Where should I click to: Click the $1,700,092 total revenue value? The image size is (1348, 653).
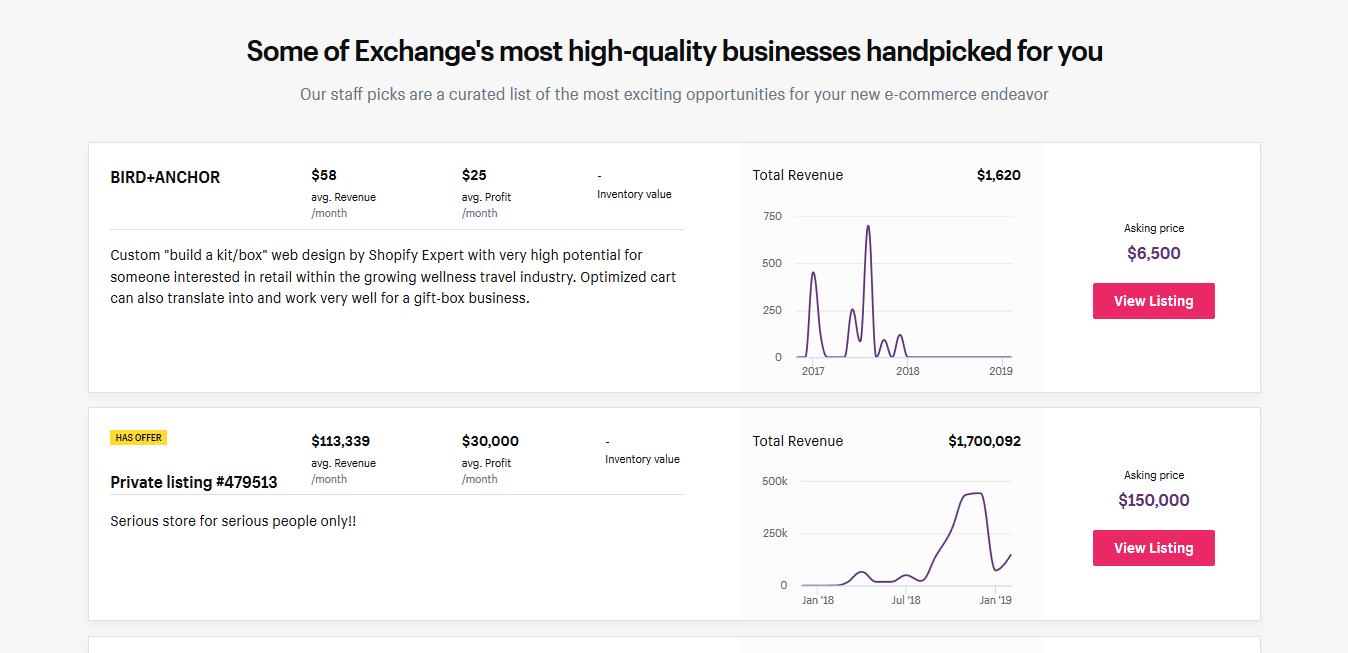point(984,441)
